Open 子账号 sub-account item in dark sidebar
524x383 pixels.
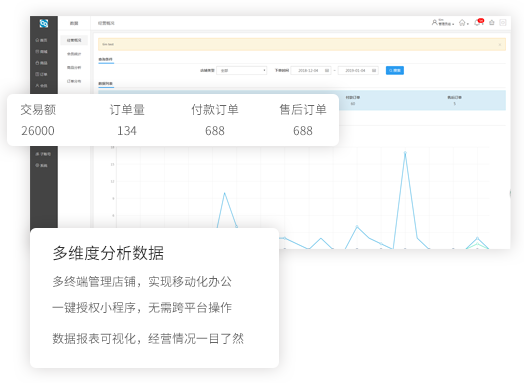tap(43, 154)
